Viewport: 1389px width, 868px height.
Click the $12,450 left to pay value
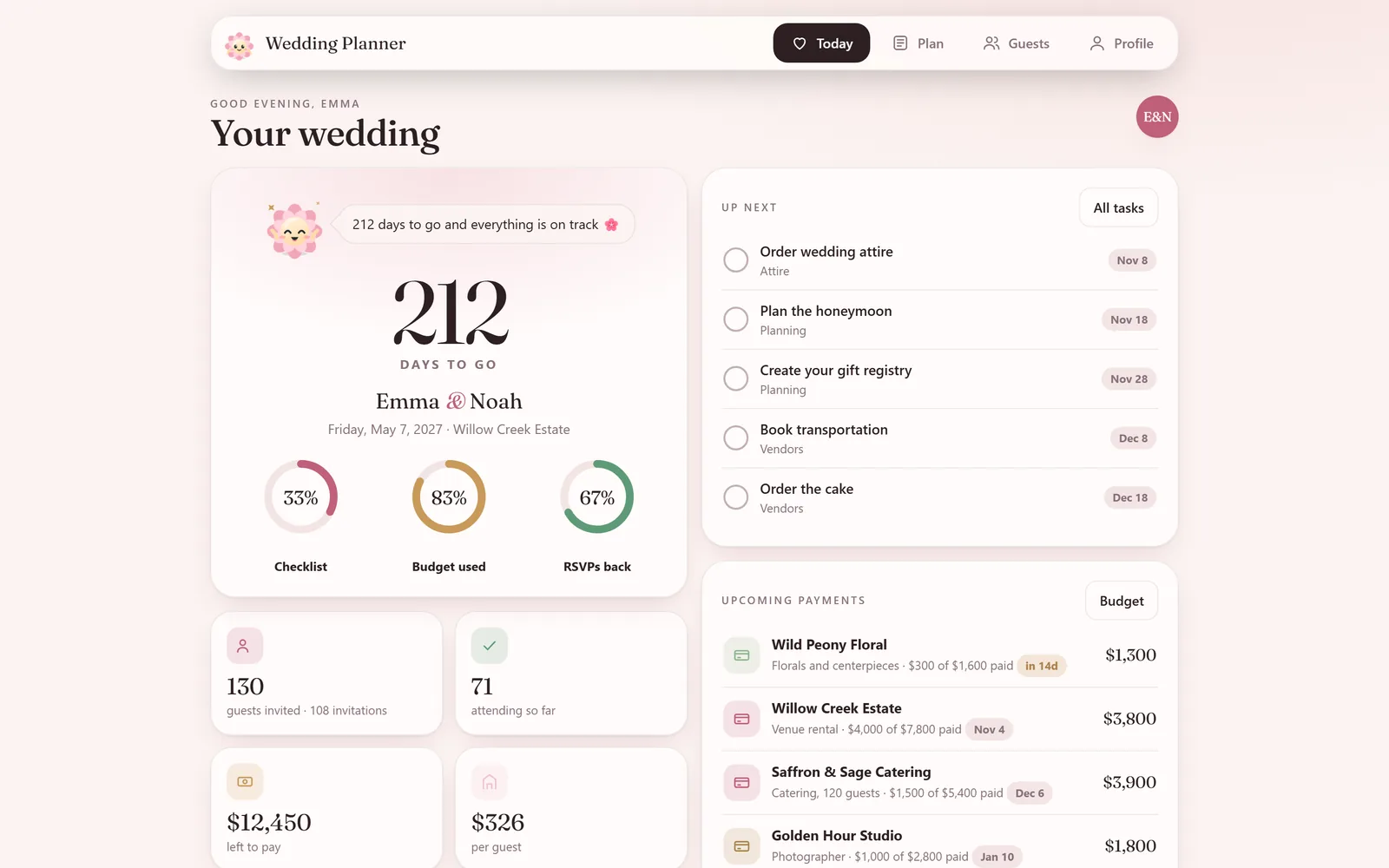pyautogui.click(x=269, y=822)
